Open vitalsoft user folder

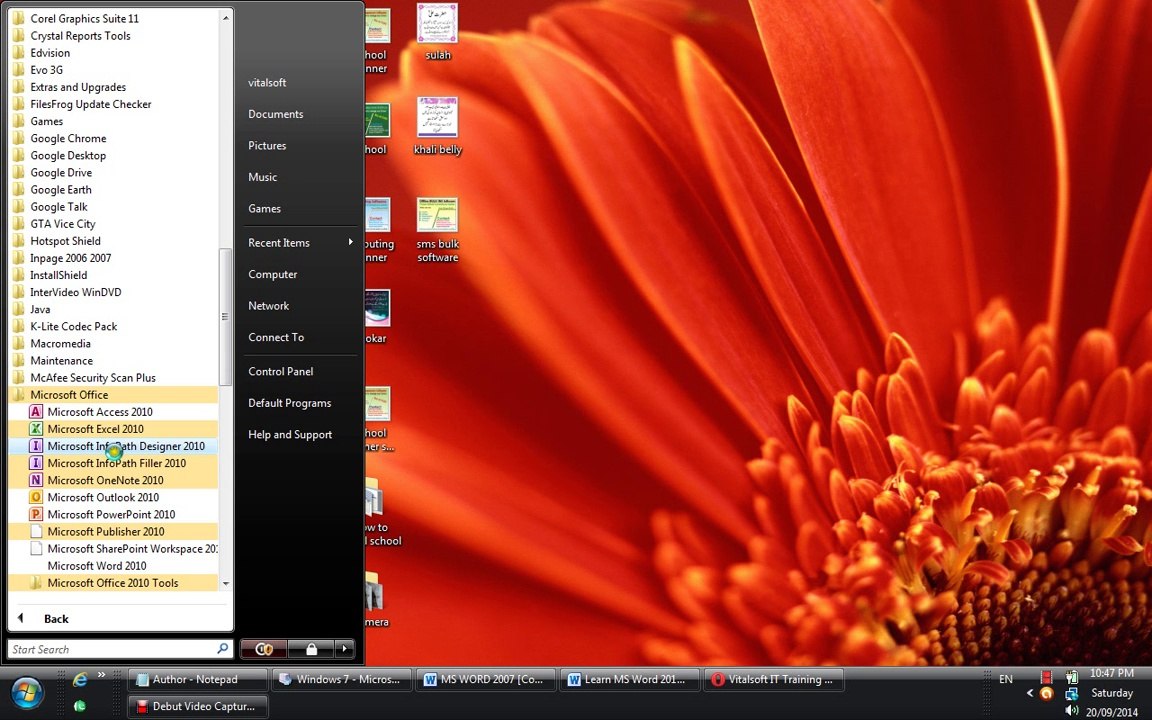pyautogui.click(x=267, y=82)
